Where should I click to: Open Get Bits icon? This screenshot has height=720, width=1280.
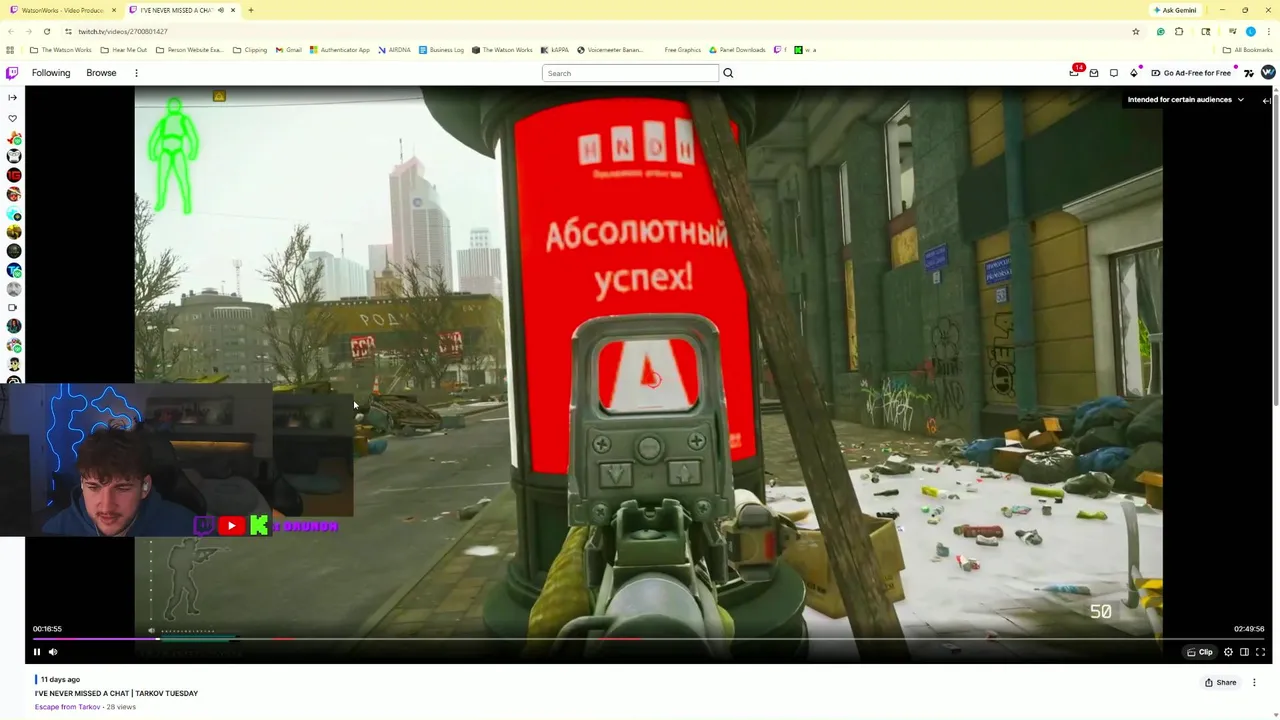[1134, 73]
